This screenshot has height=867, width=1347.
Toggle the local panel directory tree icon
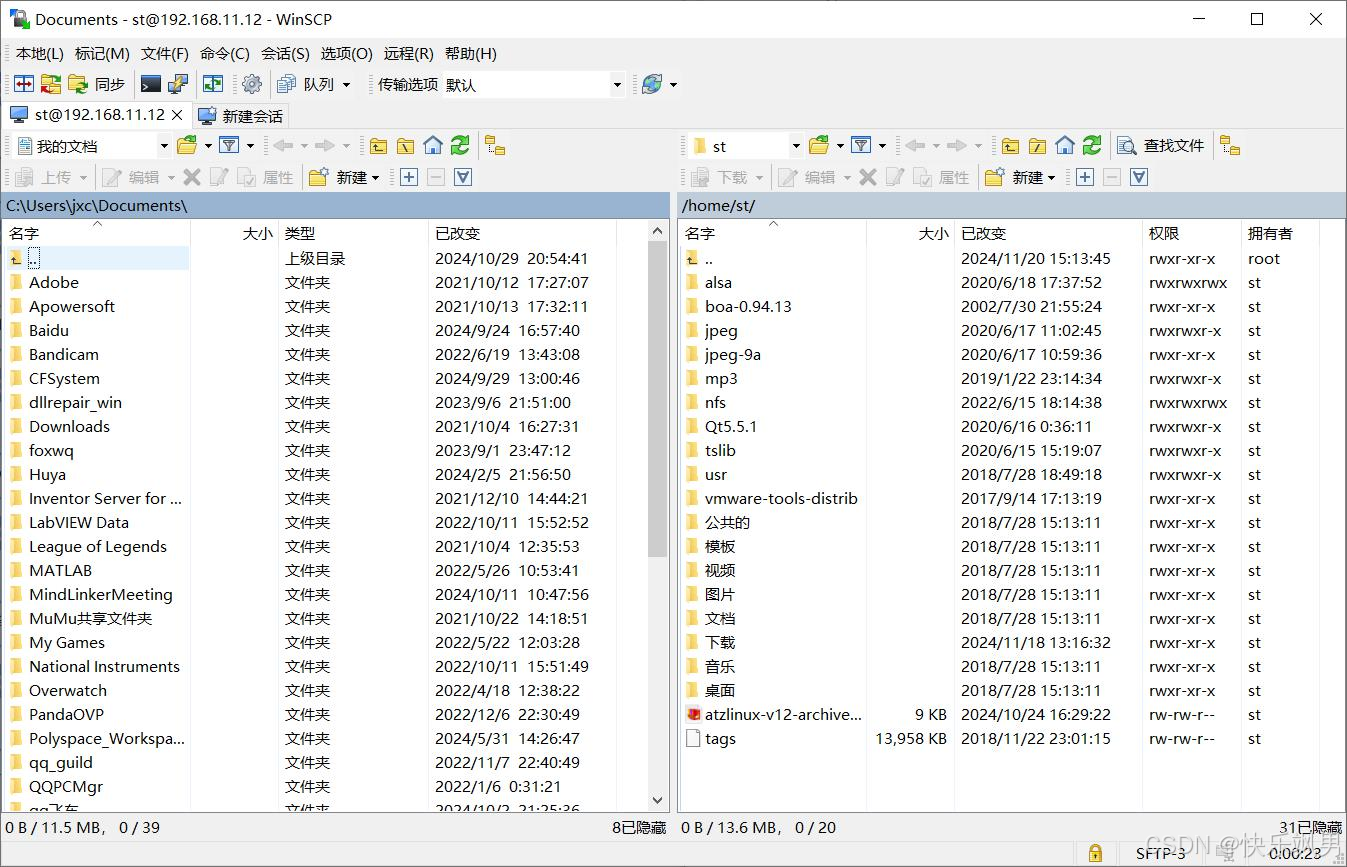[x=495, y=146]
